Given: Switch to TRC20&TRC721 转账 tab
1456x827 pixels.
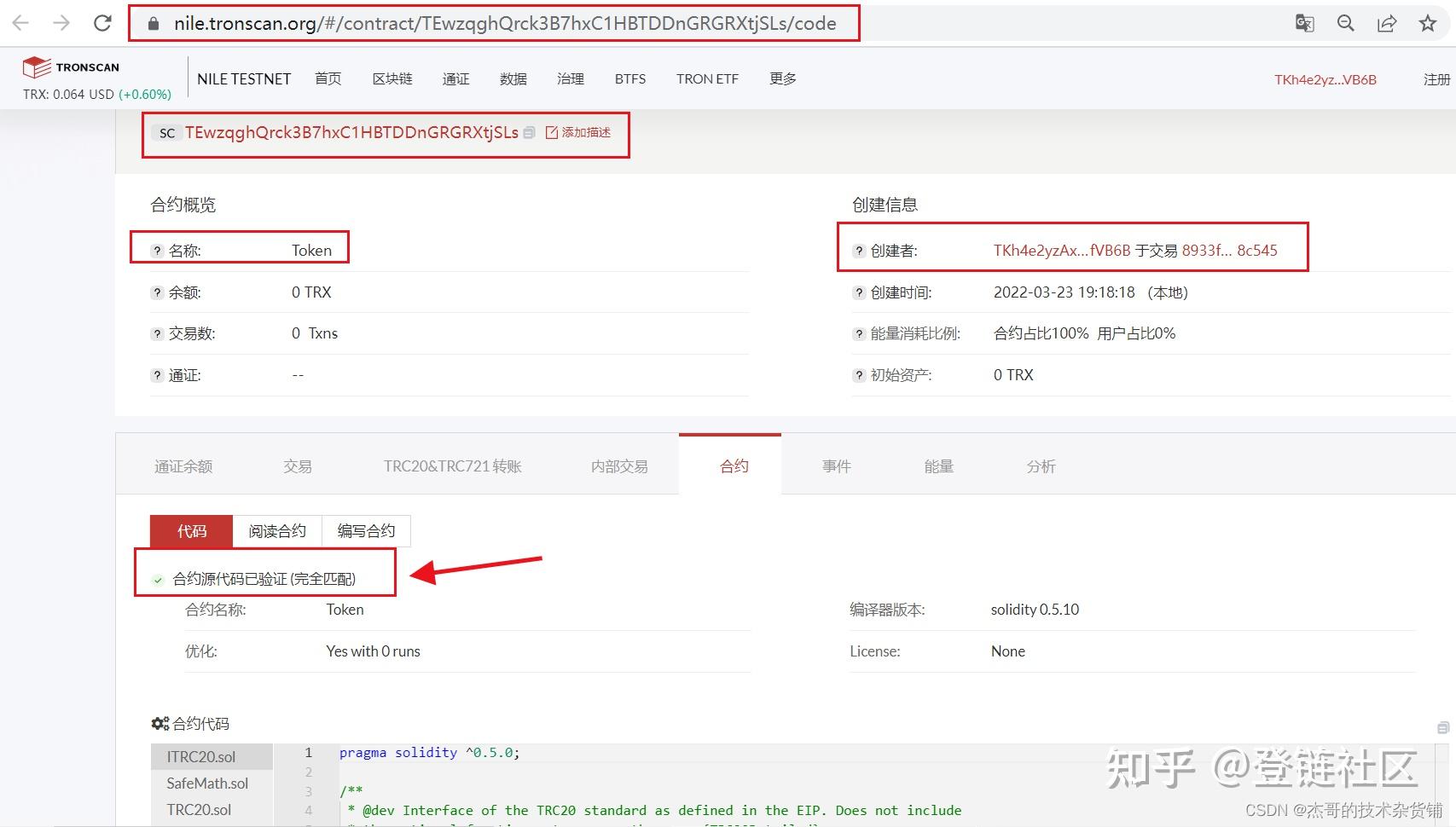Looking at the screenshot, I should [x=453, y=466].
